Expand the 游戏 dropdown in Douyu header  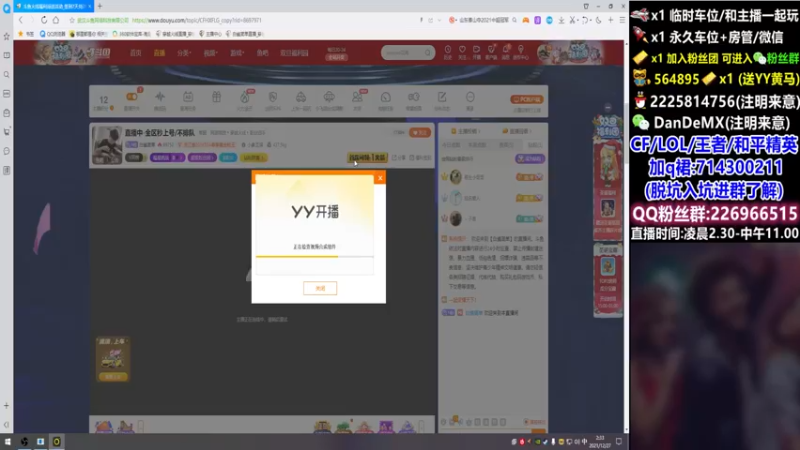click(x=236, y=53)
